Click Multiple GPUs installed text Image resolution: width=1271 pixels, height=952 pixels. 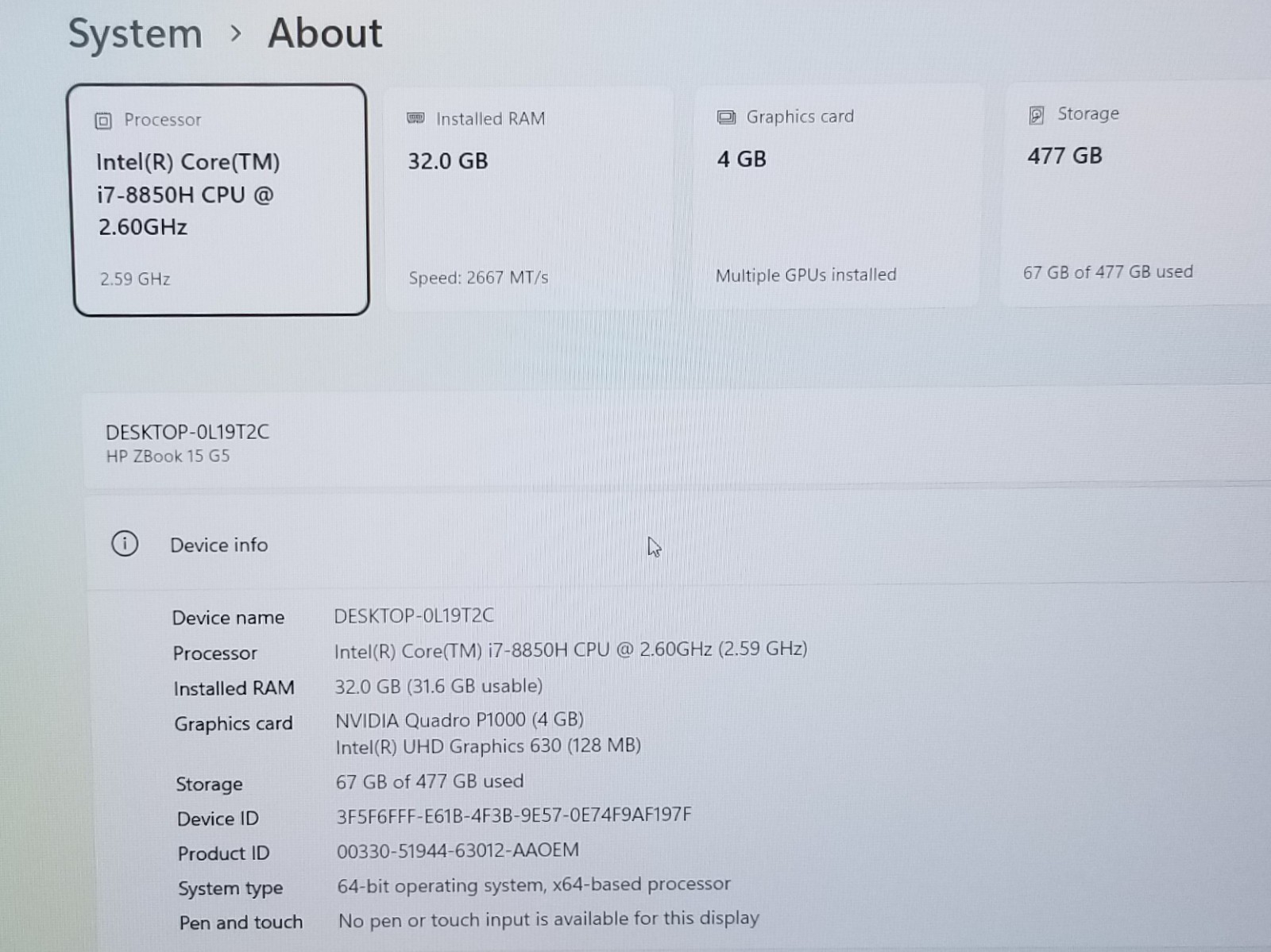(x=805, y=276)
